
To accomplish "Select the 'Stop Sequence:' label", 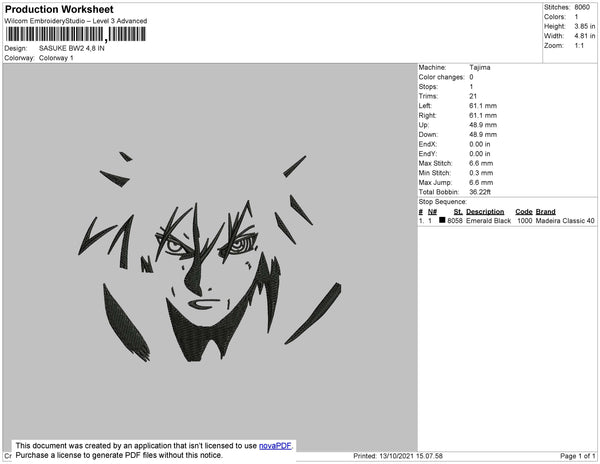I will pyautogui.click(x=443, y=202).
